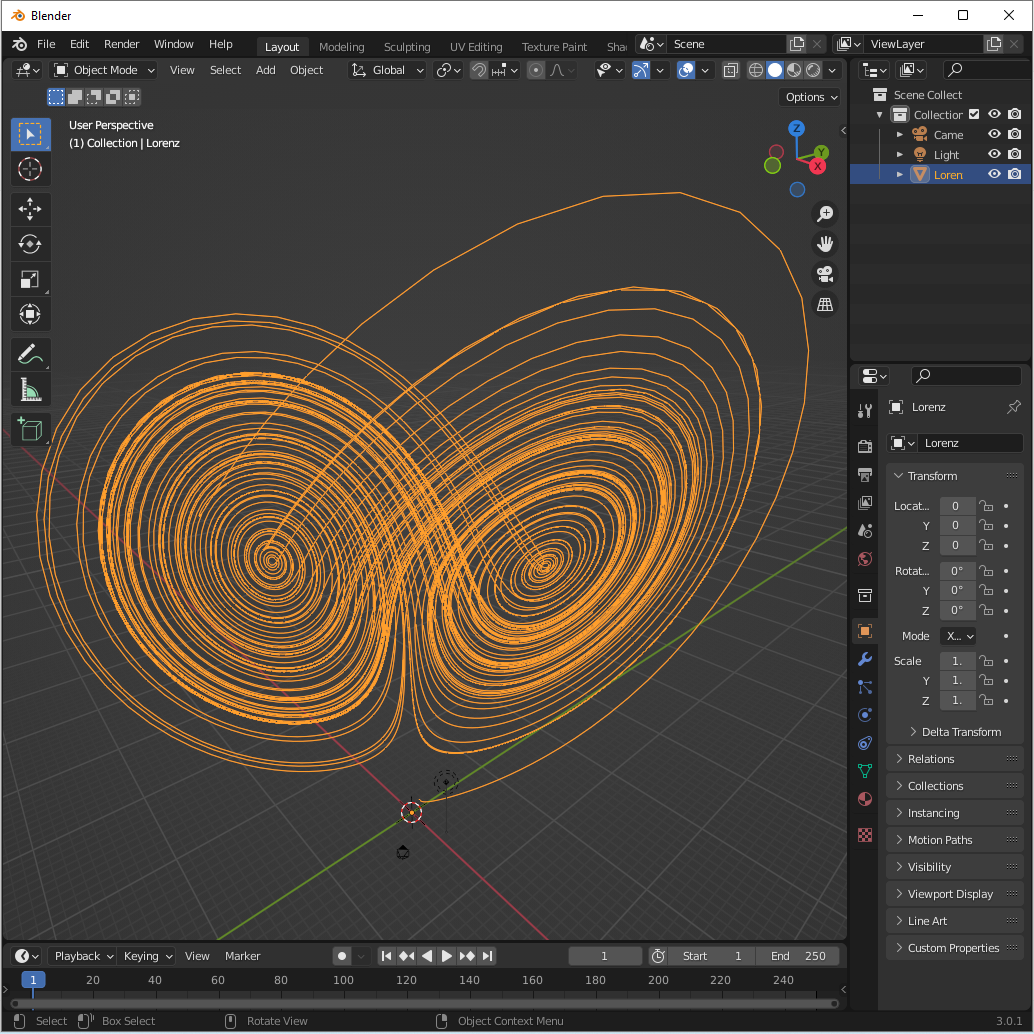Hide the Light object in outliner
Image resolution: width=1034 pixels, height=1034 pixels.
point(994,154)
